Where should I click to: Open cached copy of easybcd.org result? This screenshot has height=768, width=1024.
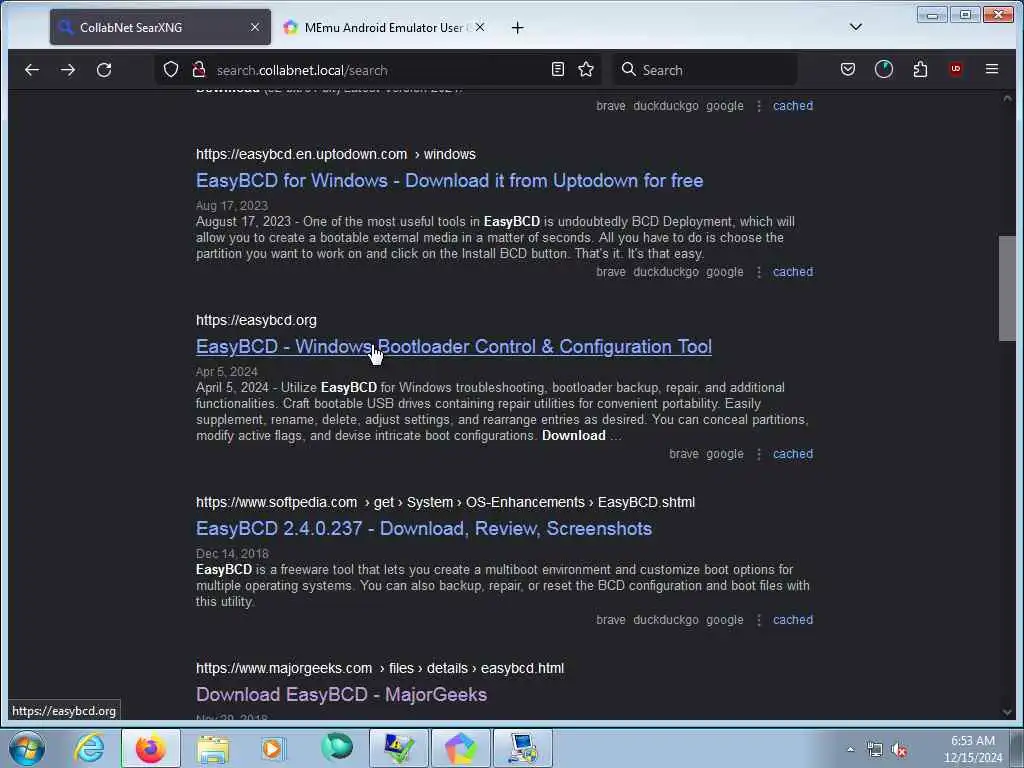(793, 454)
